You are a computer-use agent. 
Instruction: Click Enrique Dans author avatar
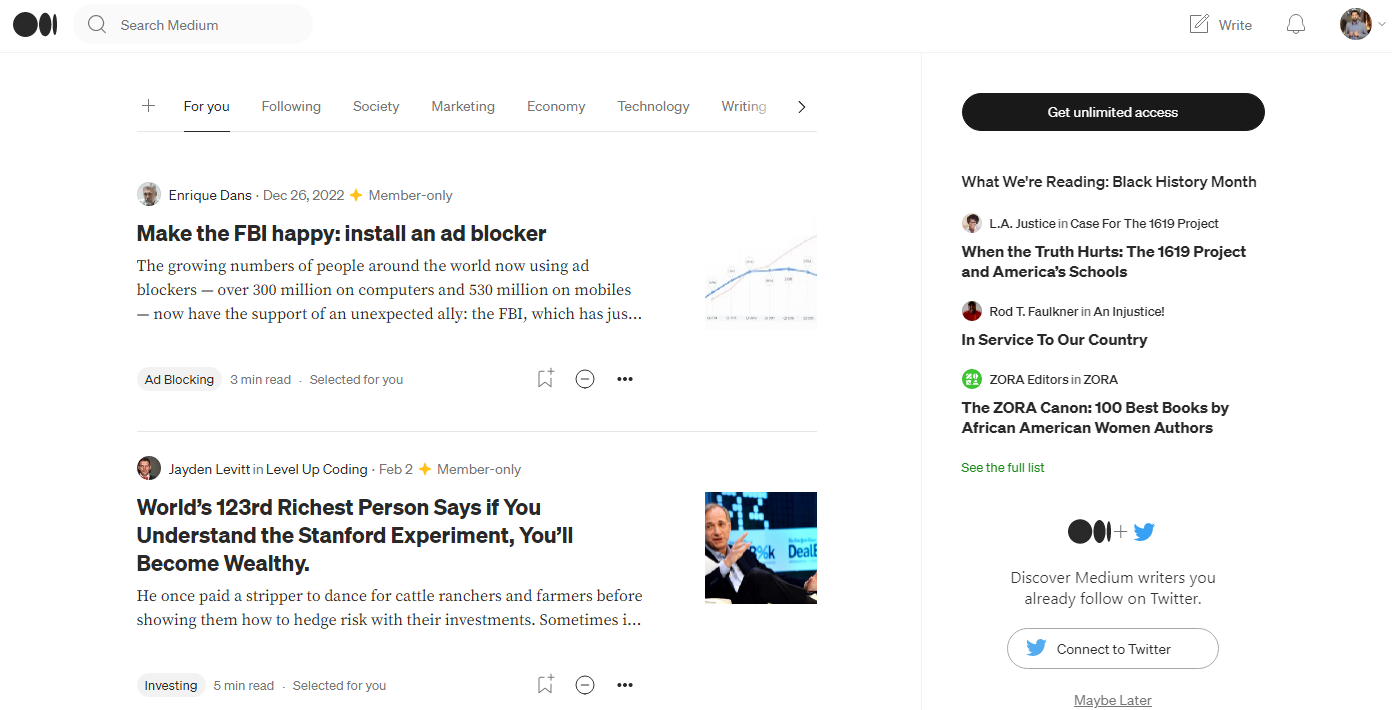149,194
